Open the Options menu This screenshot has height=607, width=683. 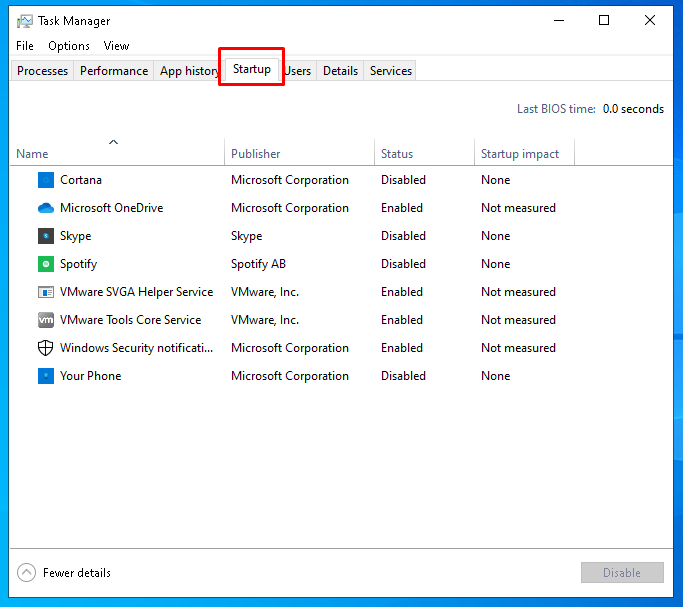(x=69, y=46)
